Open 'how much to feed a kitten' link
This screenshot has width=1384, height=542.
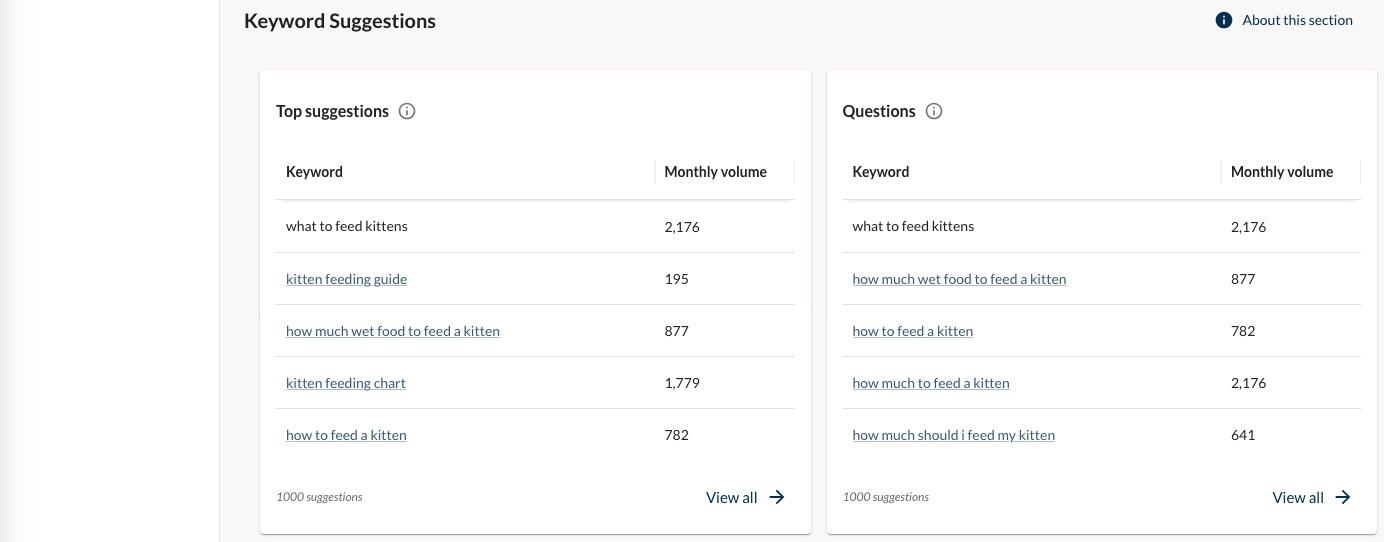pyautogui.click(x=930, y=383)
